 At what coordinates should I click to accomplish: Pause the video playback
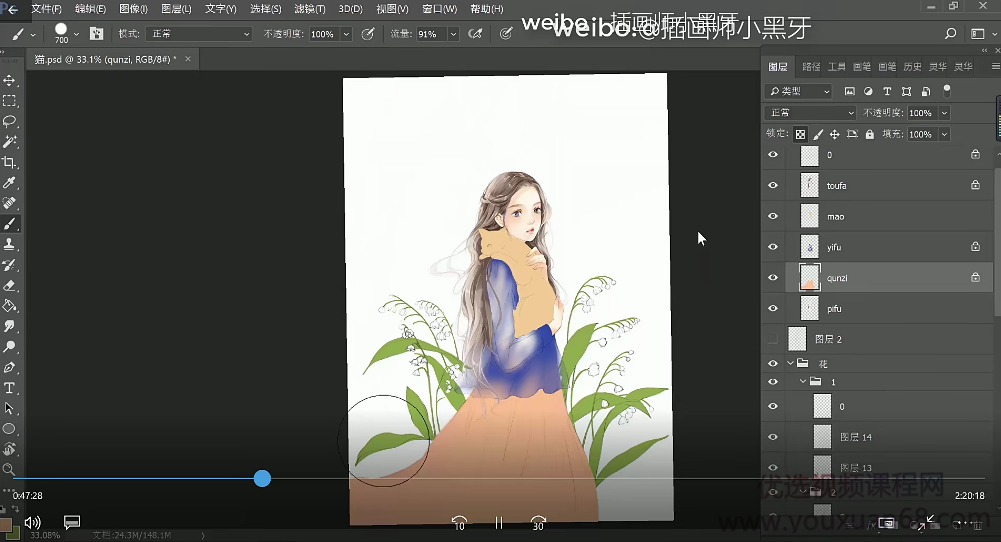click(x=498, y=522)
